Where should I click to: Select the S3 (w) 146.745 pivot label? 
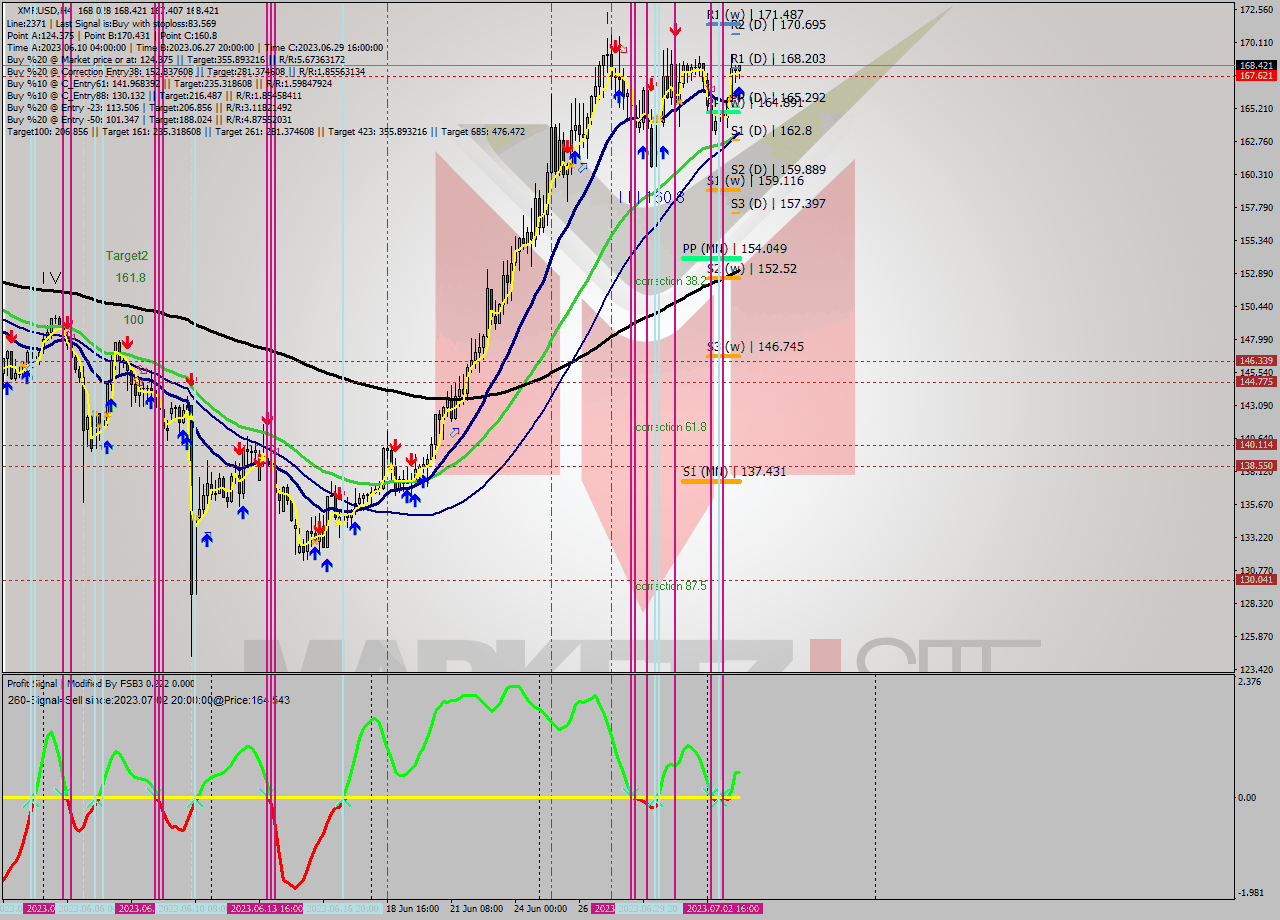[x=755, y=347]
